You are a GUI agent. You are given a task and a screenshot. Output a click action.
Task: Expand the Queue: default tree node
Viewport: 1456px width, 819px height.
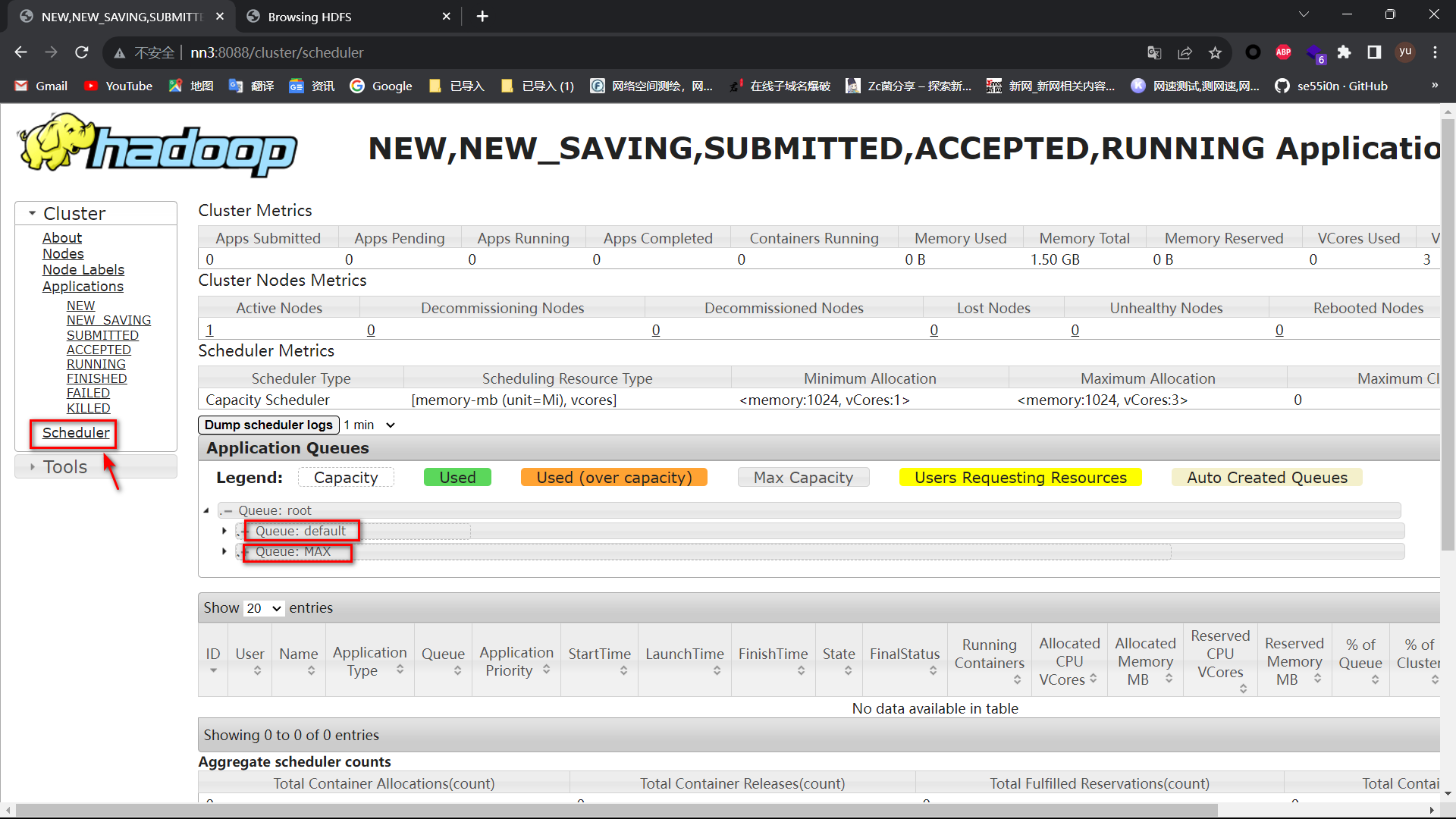coord(224,531)
